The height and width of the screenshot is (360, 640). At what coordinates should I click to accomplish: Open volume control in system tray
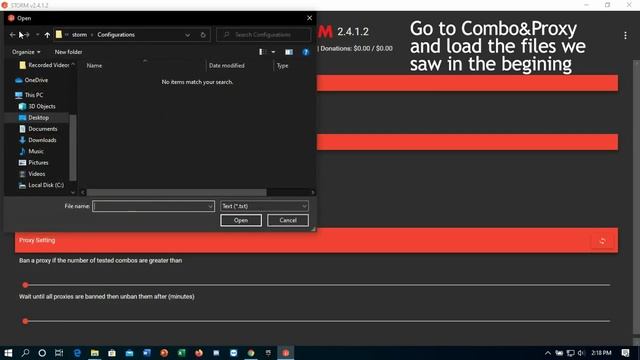[581, 353]
